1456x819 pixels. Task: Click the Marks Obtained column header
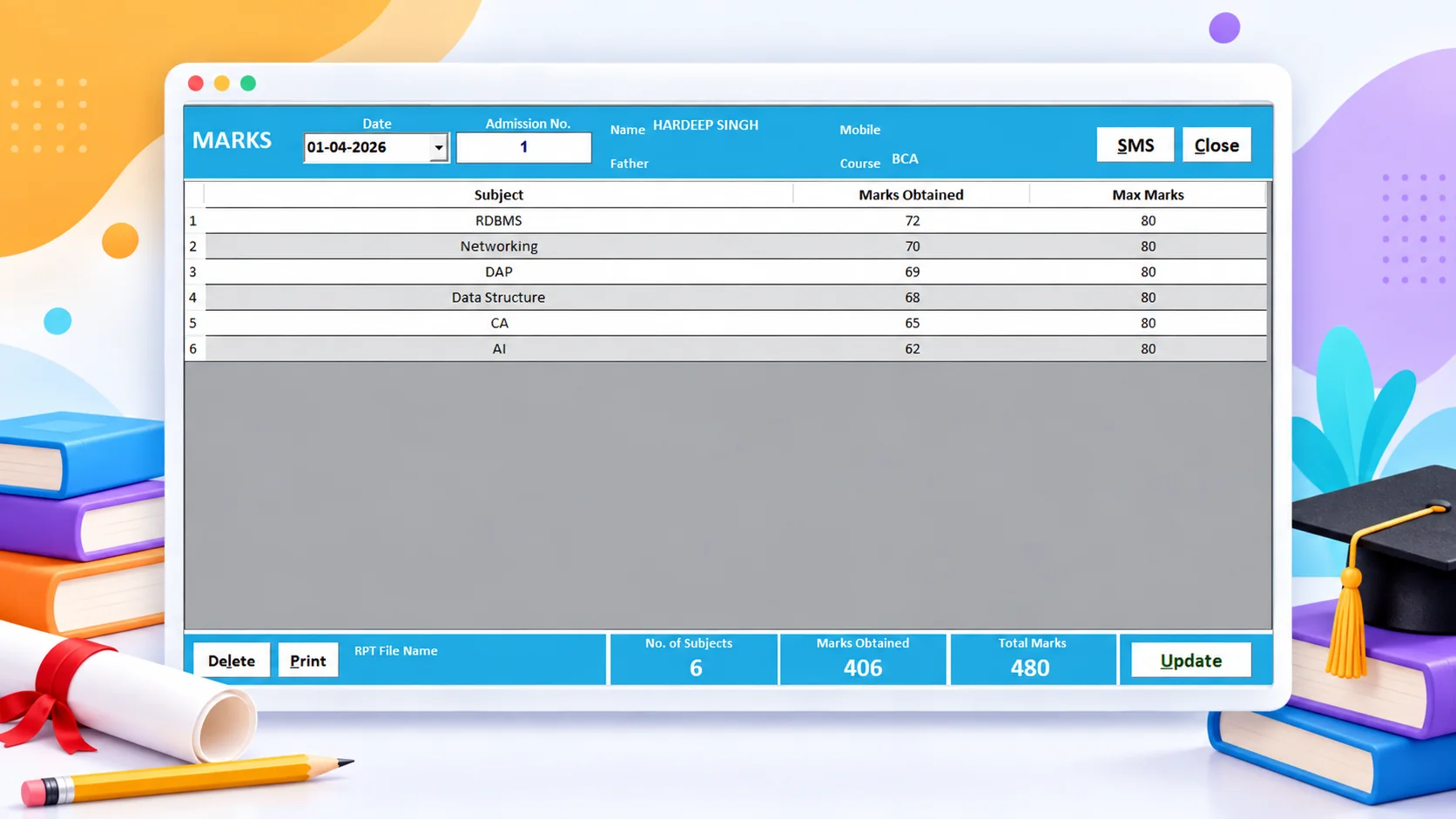[x=911, y=195]
